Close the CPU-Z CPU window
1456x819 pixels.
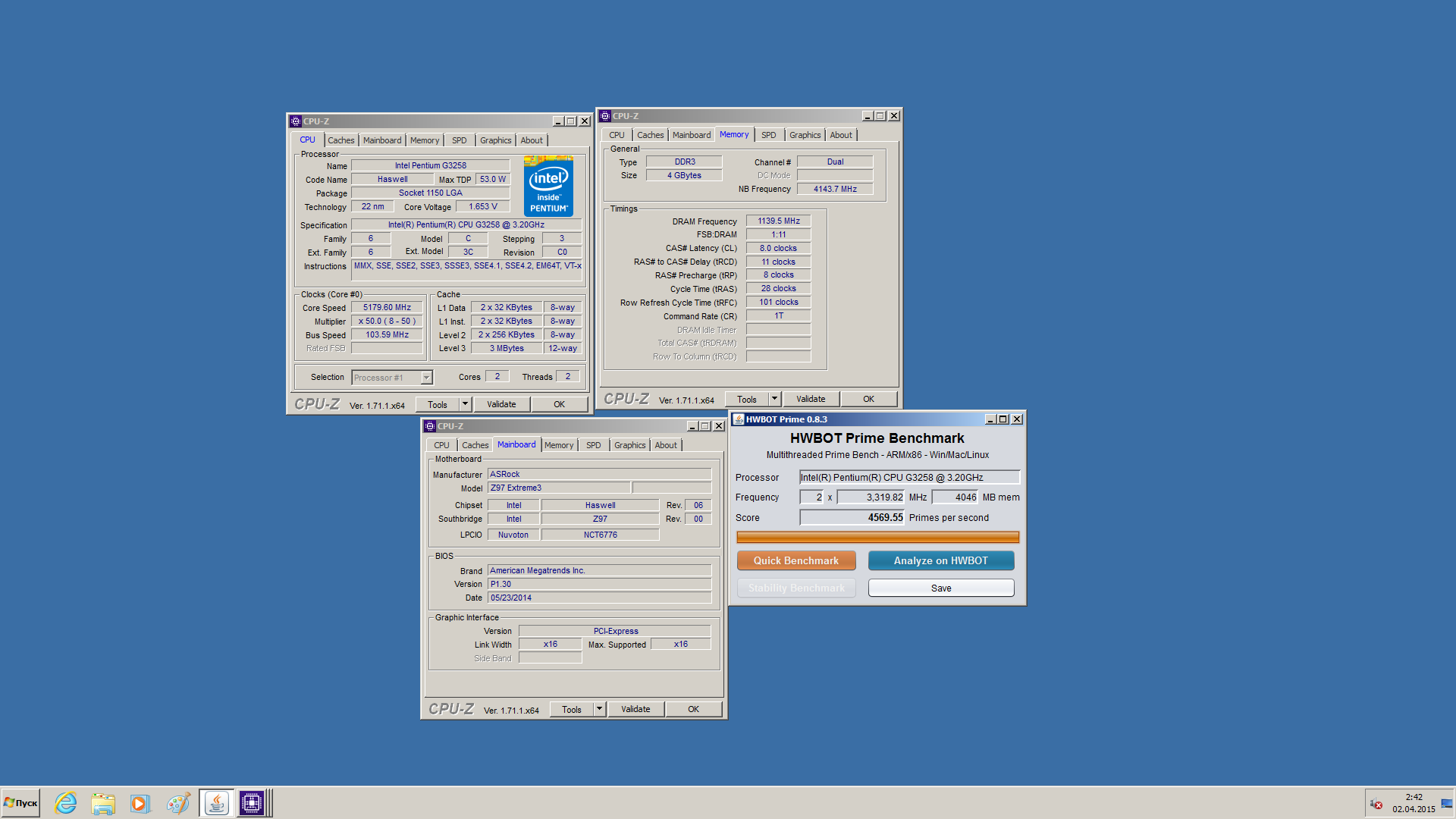point(585,121)
